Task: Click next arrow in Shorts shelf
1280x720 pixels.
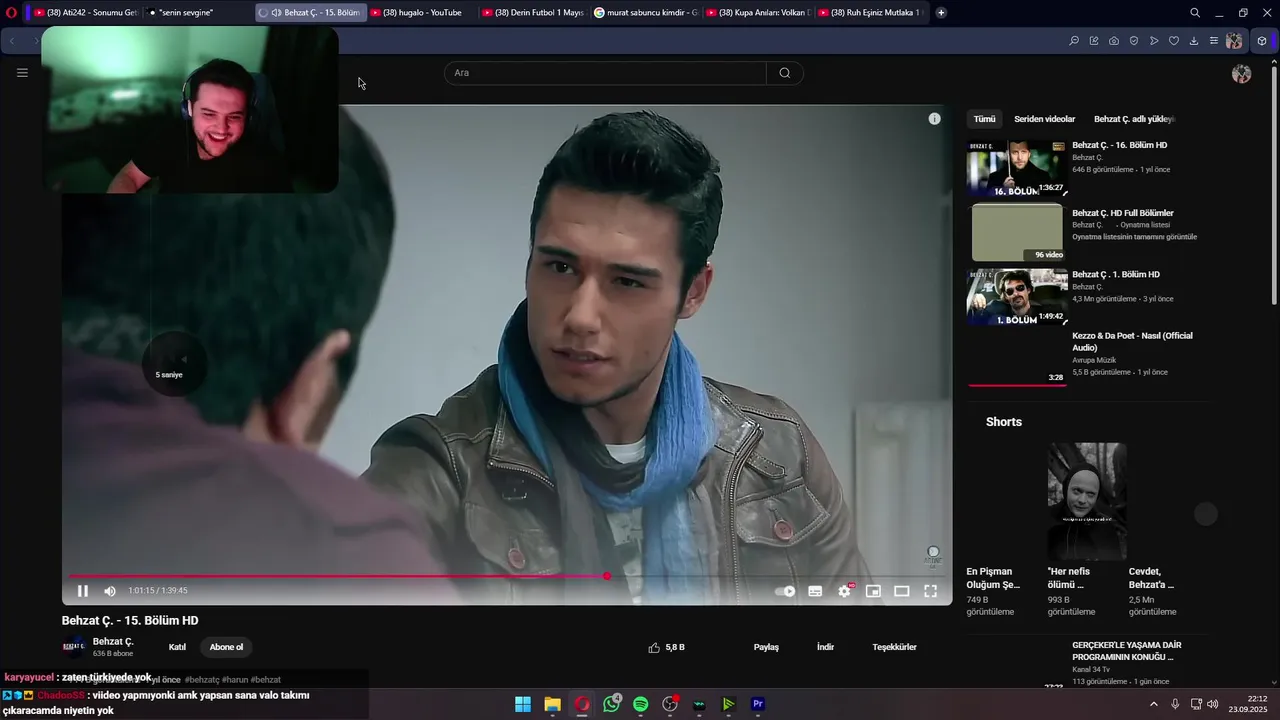Action: point(1206,514)
